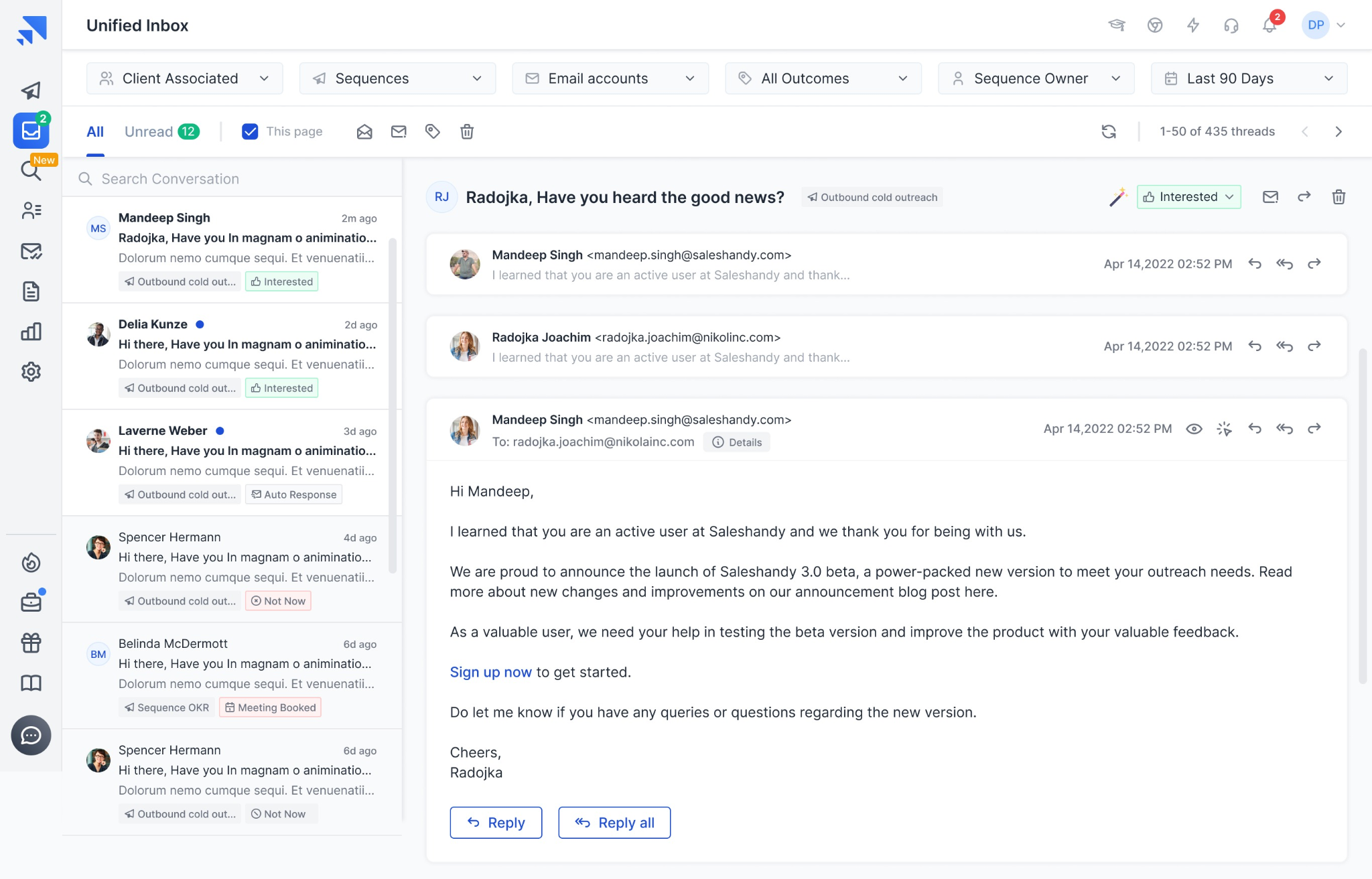Show Details of expanded email
Viewport: 1372px width, 879px height.
click(737, 442)
